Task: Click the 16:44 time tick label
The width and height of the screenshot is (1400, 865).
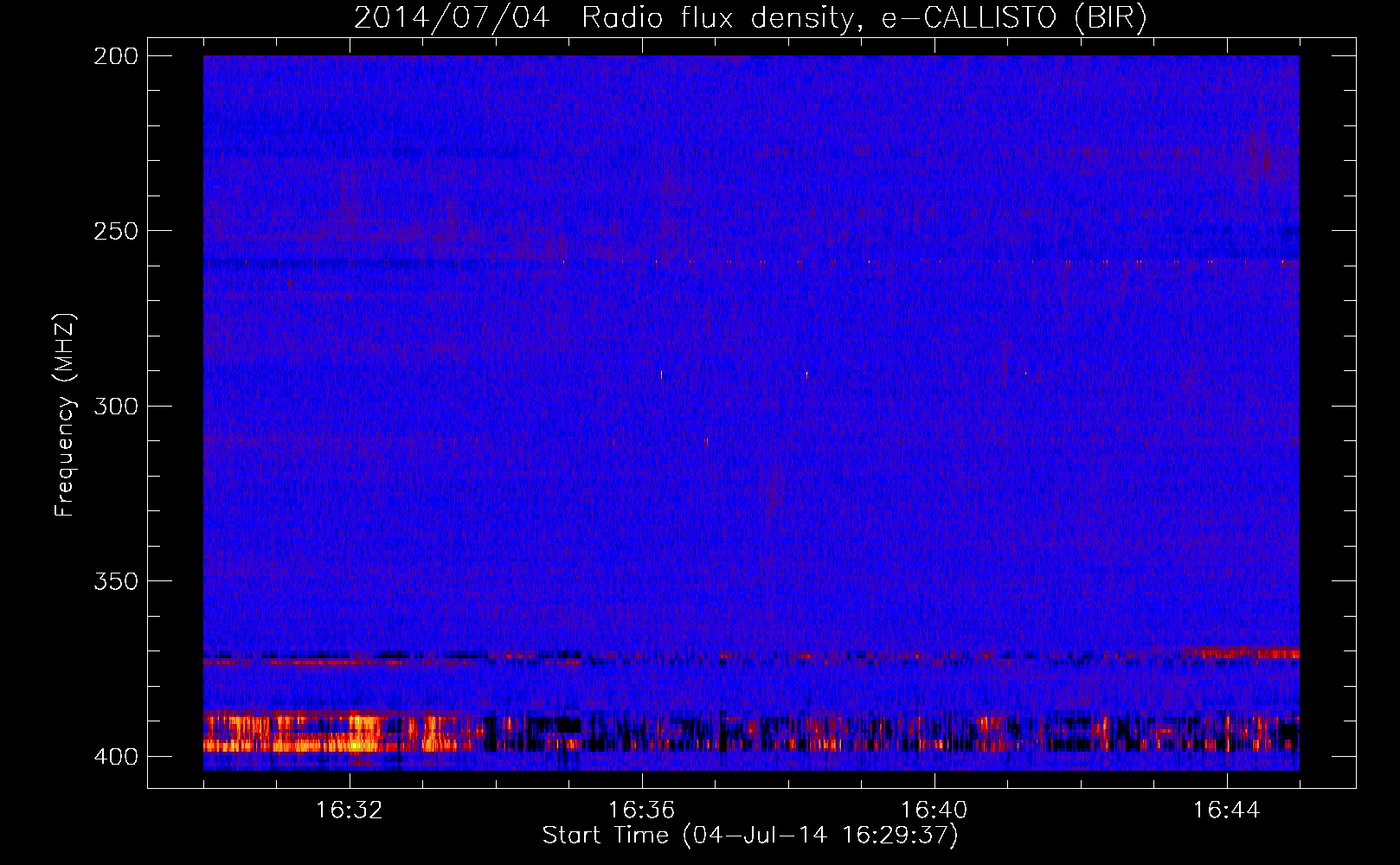Action: (1226, 811)
